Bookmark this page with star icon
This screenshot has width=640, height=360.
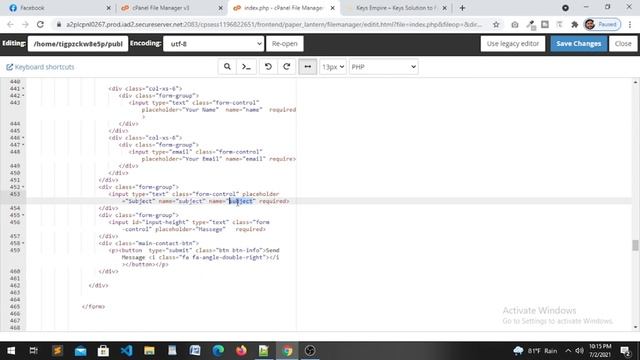(496, 24)
